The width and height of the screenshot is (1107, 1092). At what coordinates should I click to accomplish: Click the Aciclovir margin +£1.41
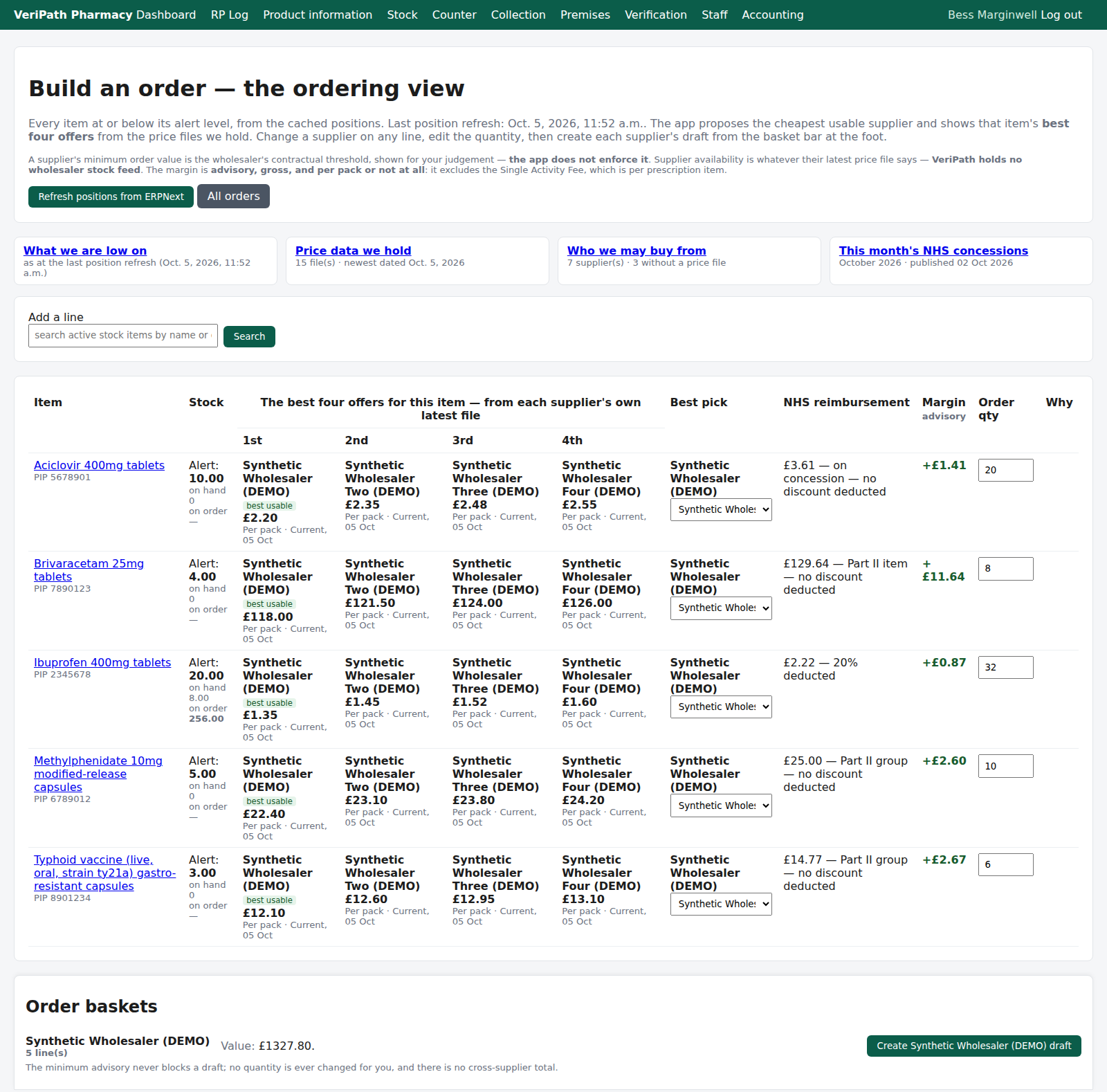click(944, 465)
